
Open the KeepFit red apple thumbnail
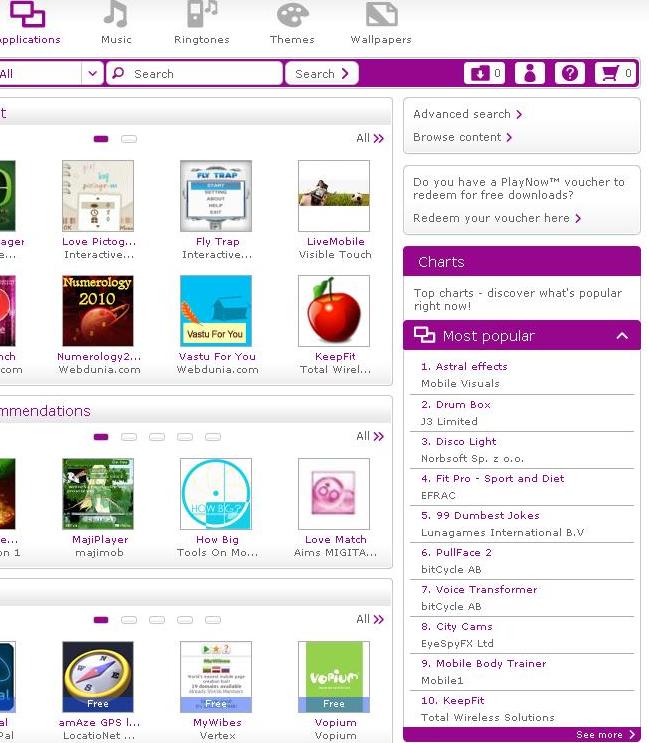(334, 311)
